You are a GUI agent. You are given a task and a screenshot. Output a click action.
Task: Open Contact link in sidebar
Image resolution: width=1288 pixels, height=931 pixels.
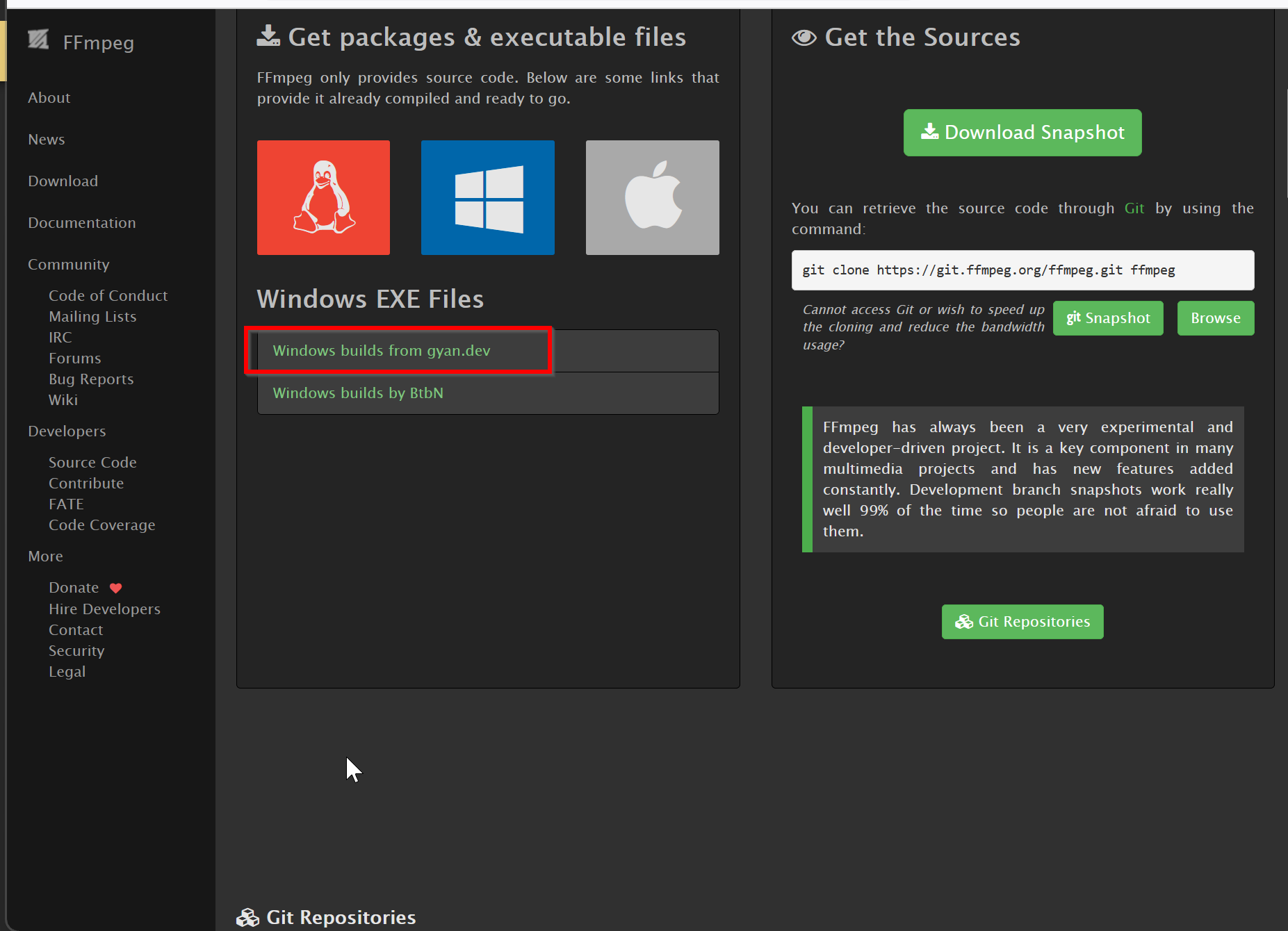[76, 630]
